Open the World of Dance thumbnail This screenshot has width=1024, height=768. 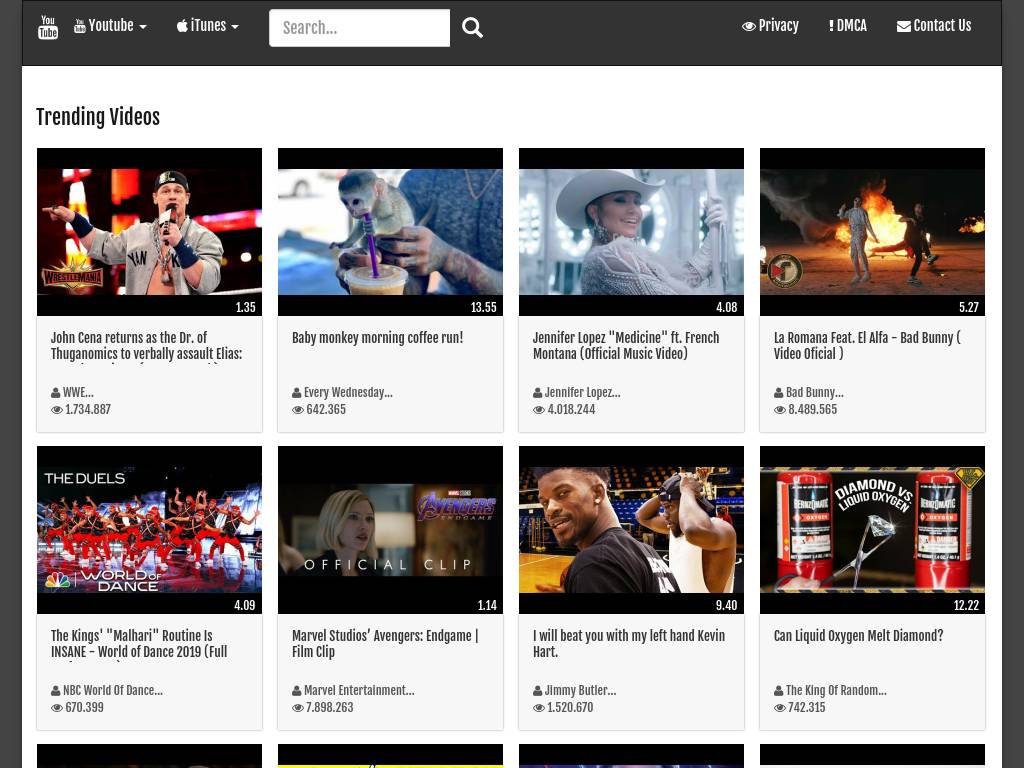tap(150, 530)
